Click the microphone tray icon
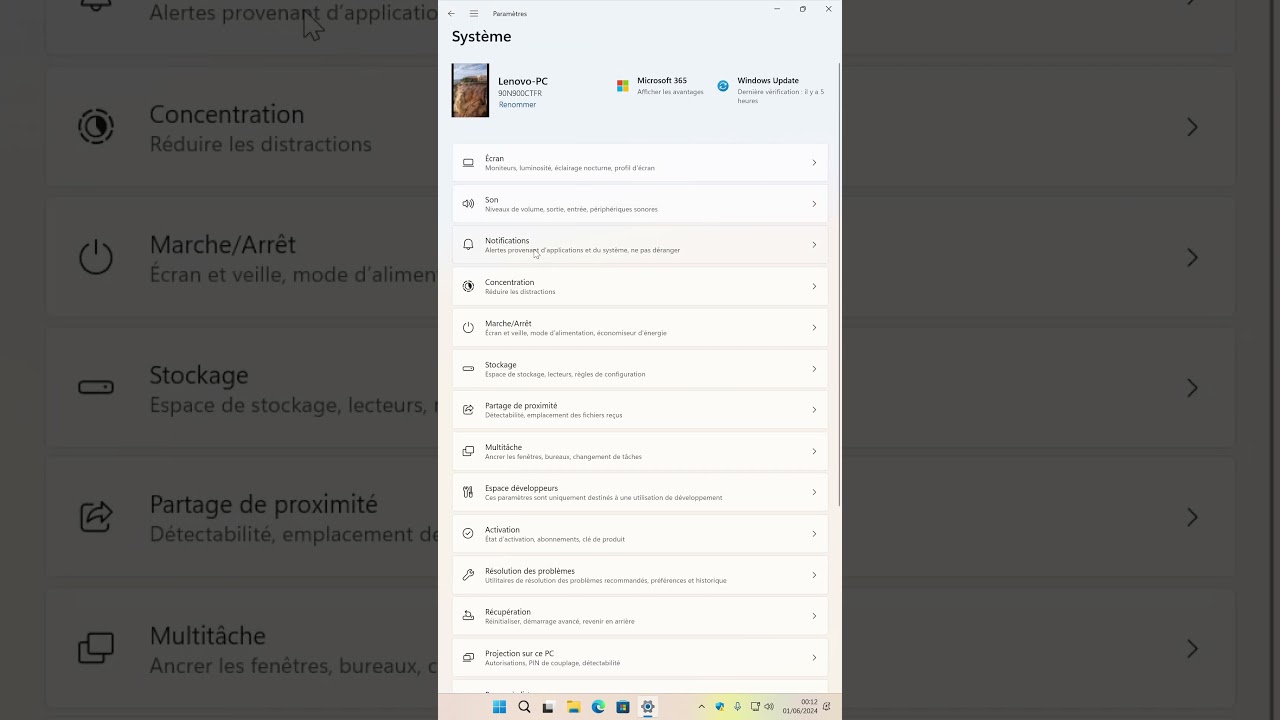 pos(737,707)
